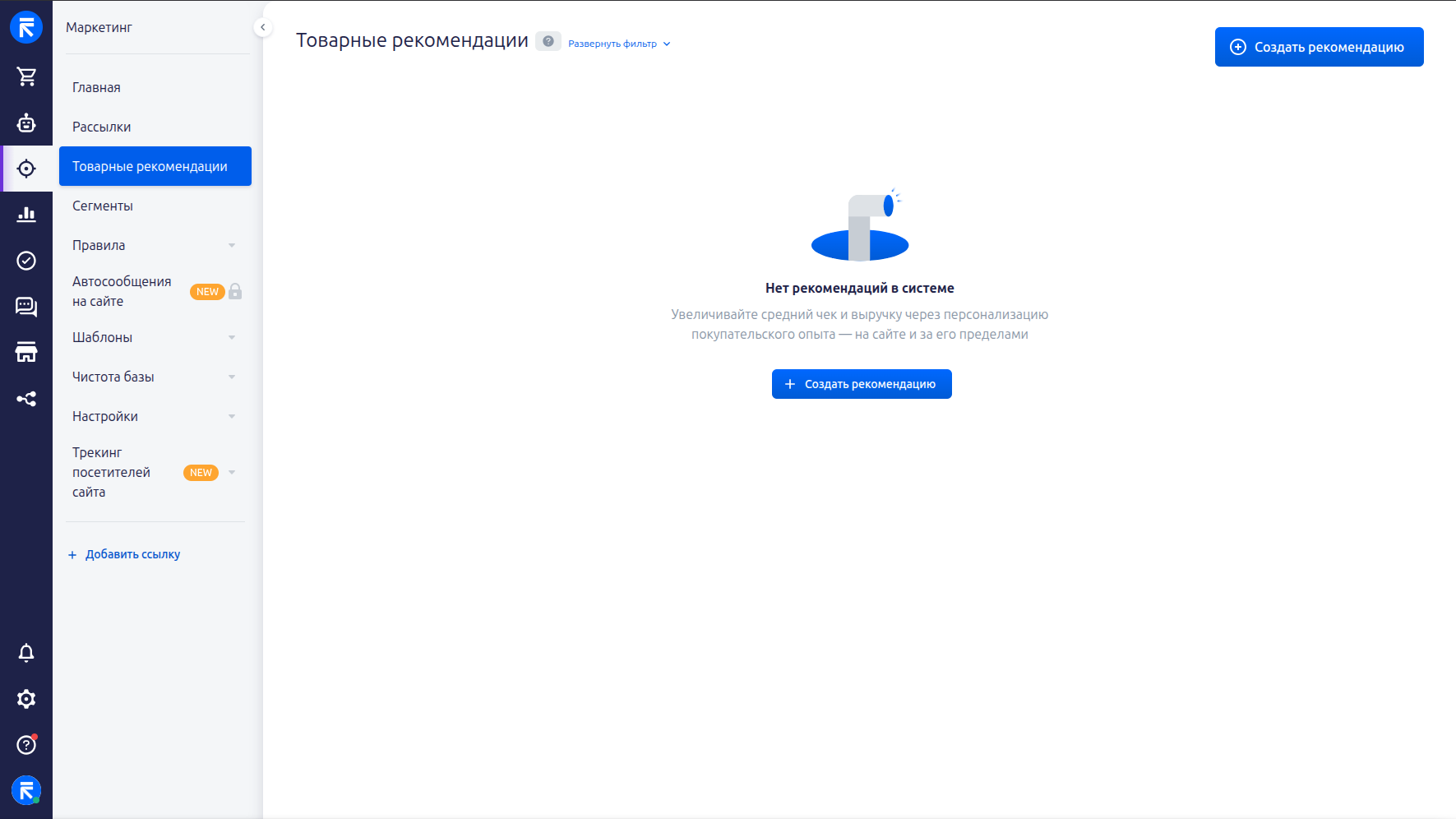The width and height of the screenshot is (1456, 819).
Task: Open the chat messages icon
Action: (x=26, y=307)
